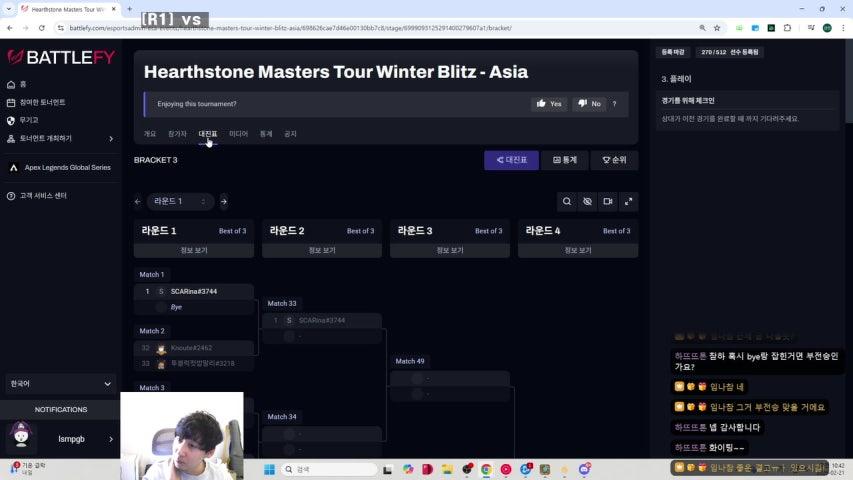Click the Battlefy logo
The width and height of the screenshot is (853, 480).
[61, 57]
